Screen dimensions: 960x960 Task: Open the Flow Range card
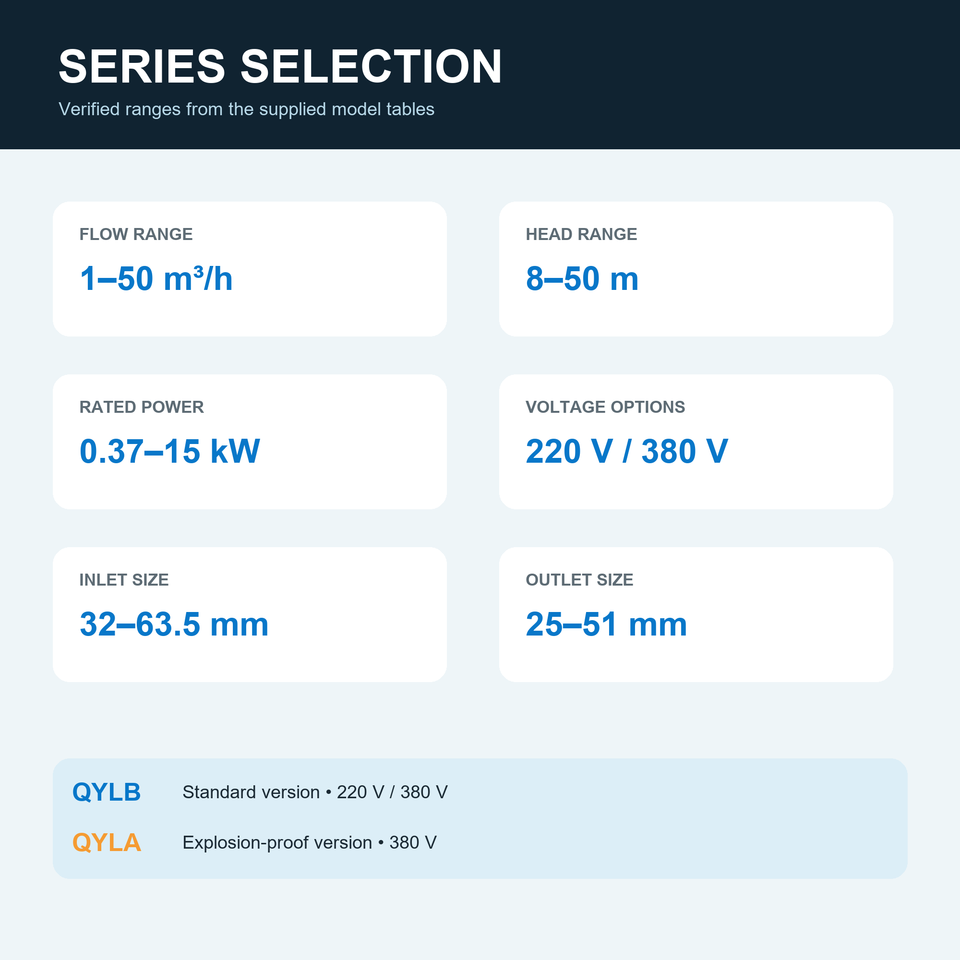pos(250,269)
